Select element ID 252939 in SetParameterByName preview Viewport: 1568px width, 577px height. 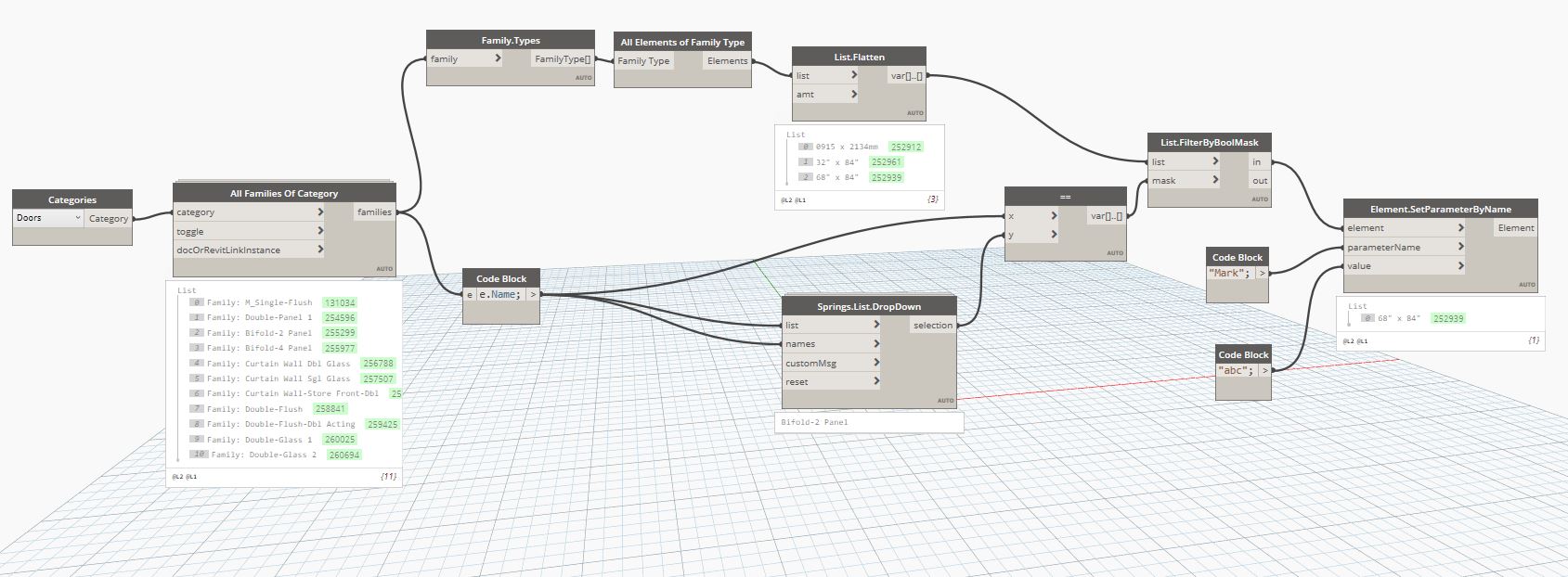click(1448, 318)
